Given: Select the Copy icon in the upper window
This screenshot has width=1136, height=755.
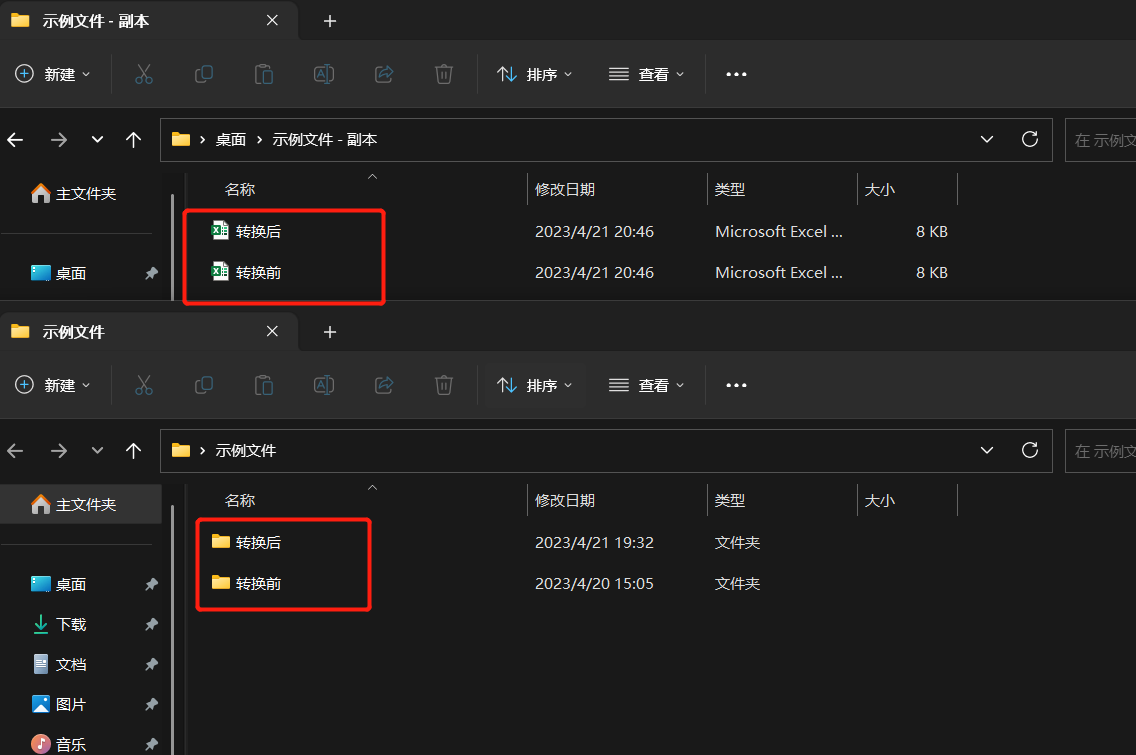Looking at the screenshot, I should point(203,74).
